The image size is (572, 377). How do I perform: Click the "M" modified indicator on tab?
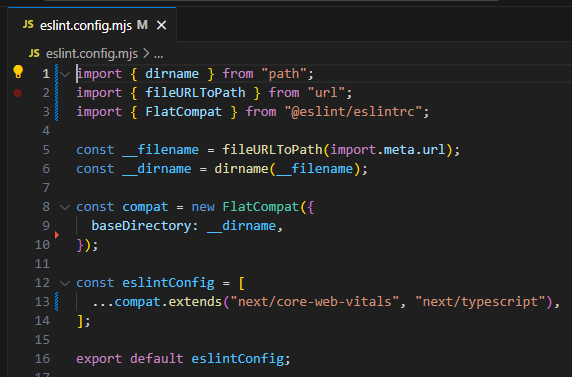pyautogui.click(x=142, y=25)
